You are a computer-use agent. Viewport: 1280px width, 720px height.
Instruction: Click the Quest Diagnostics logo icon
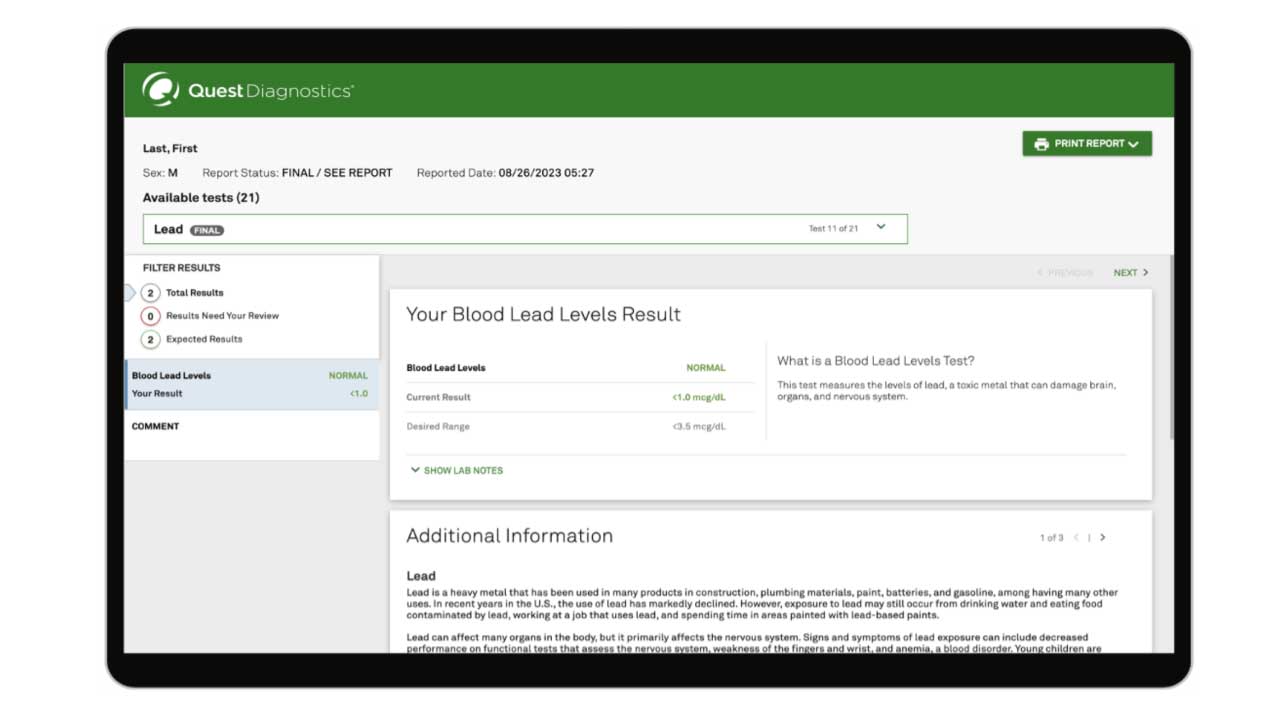point(160,90)
